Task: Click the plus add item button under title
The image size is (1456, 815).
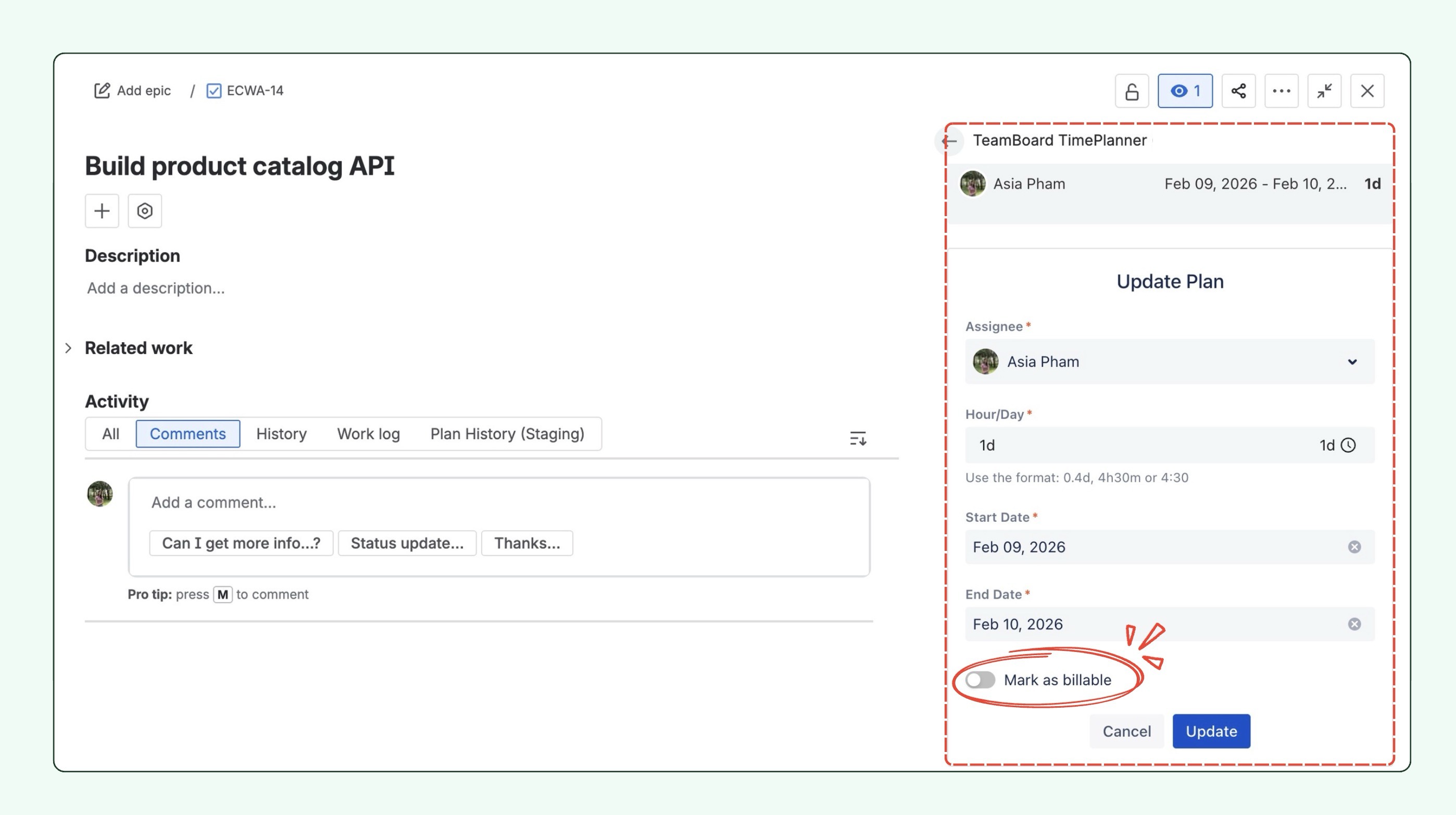Action: click(102, 211)
